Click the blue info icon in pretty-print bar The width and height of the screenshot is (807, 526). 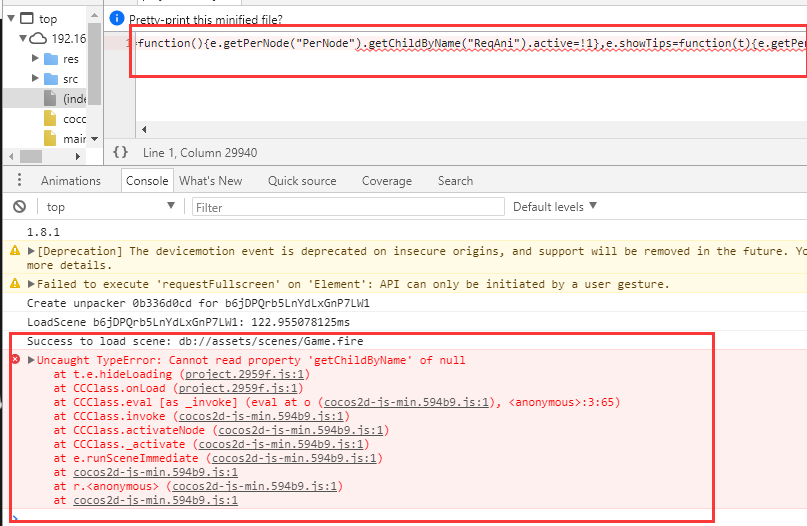(x=117, y=19)
